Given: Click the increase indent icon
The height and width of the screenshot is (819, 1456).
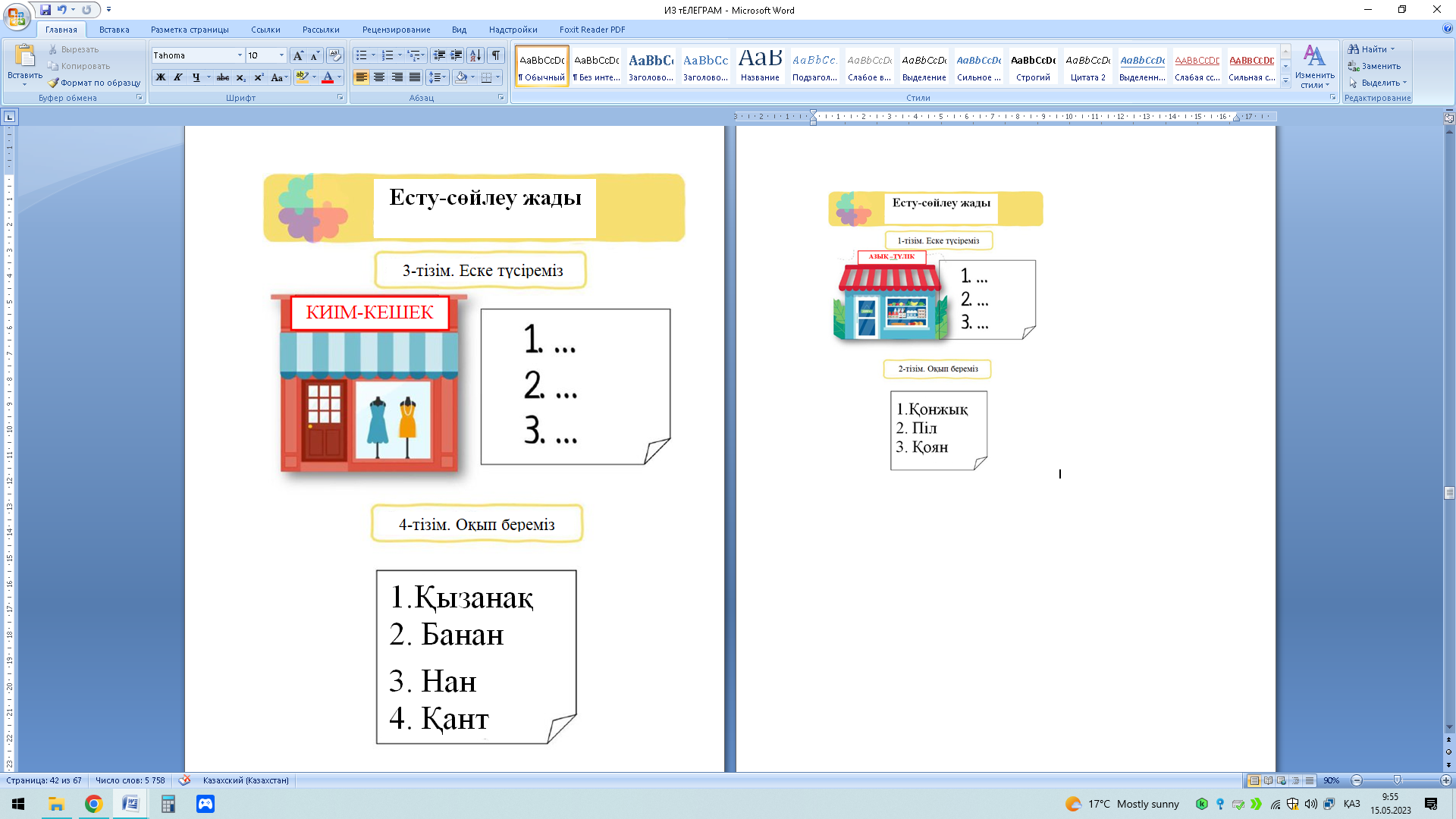Looking at the screenshot, I should pyautogui.click(x=457, y=55).
